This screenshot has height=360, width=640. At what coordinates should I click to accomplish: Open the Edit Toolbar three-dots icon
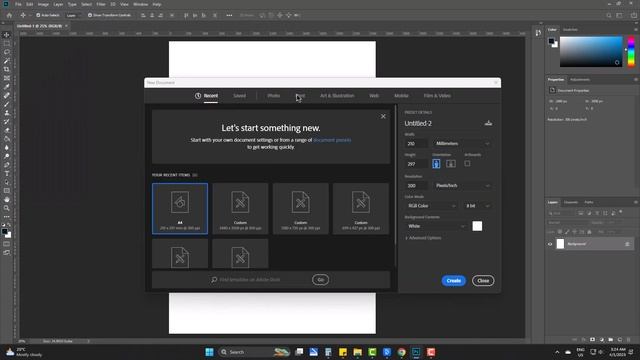(7, 217)
